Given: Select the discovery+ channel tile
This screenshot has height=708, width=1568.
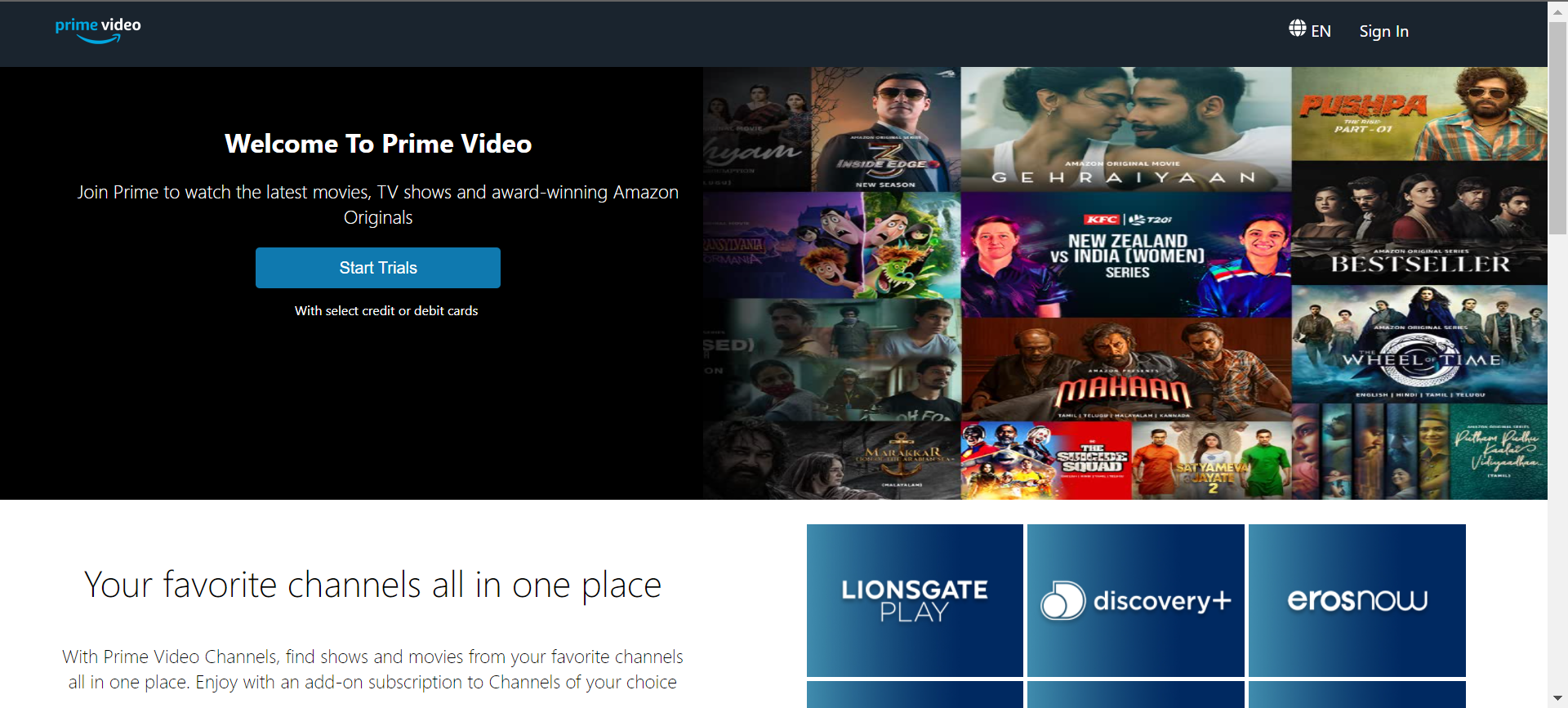Looking at the screenshot, I should pos(1136,600).
